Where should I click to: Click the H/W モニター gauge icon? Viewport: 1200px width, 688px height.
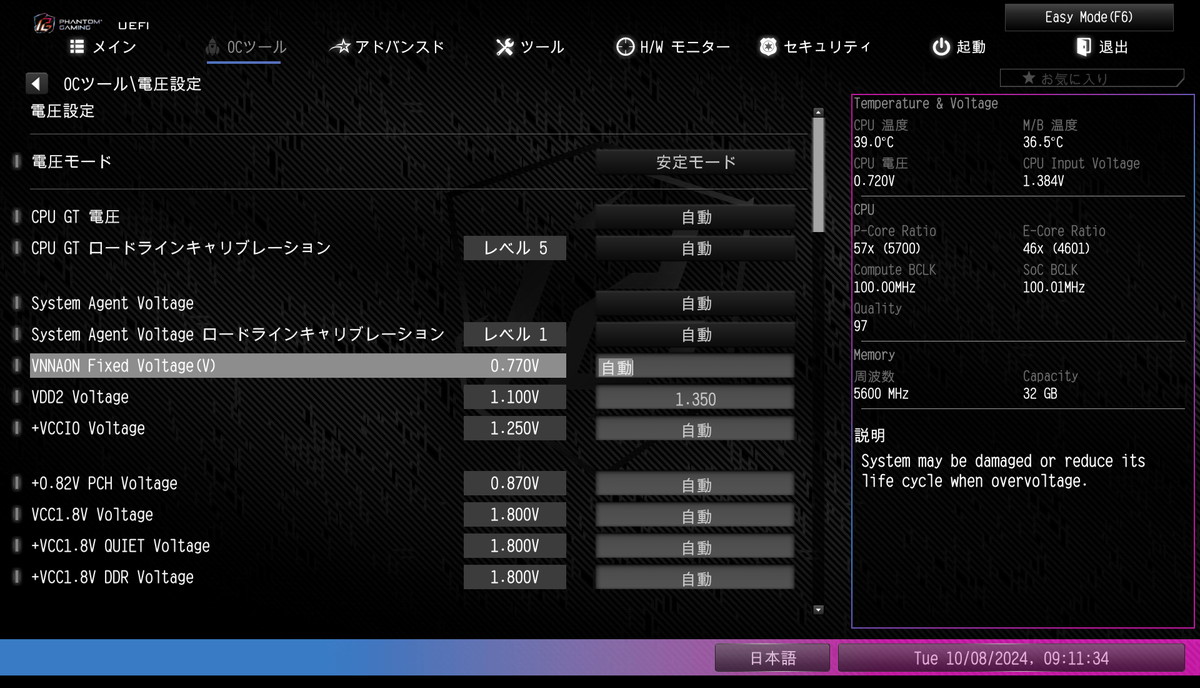[625, 47]
